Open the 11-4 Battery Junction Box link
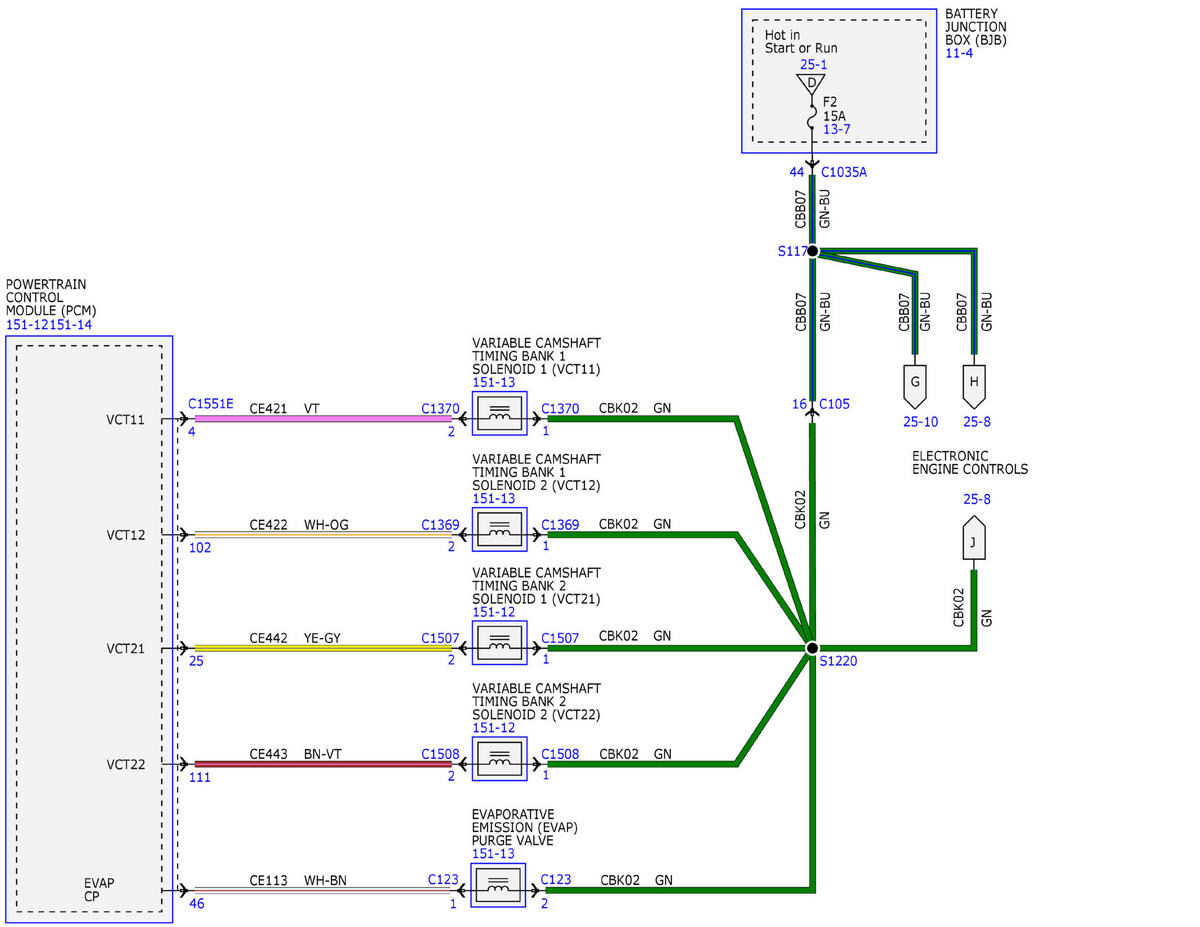1200x927 pixels. click(958, 53)
